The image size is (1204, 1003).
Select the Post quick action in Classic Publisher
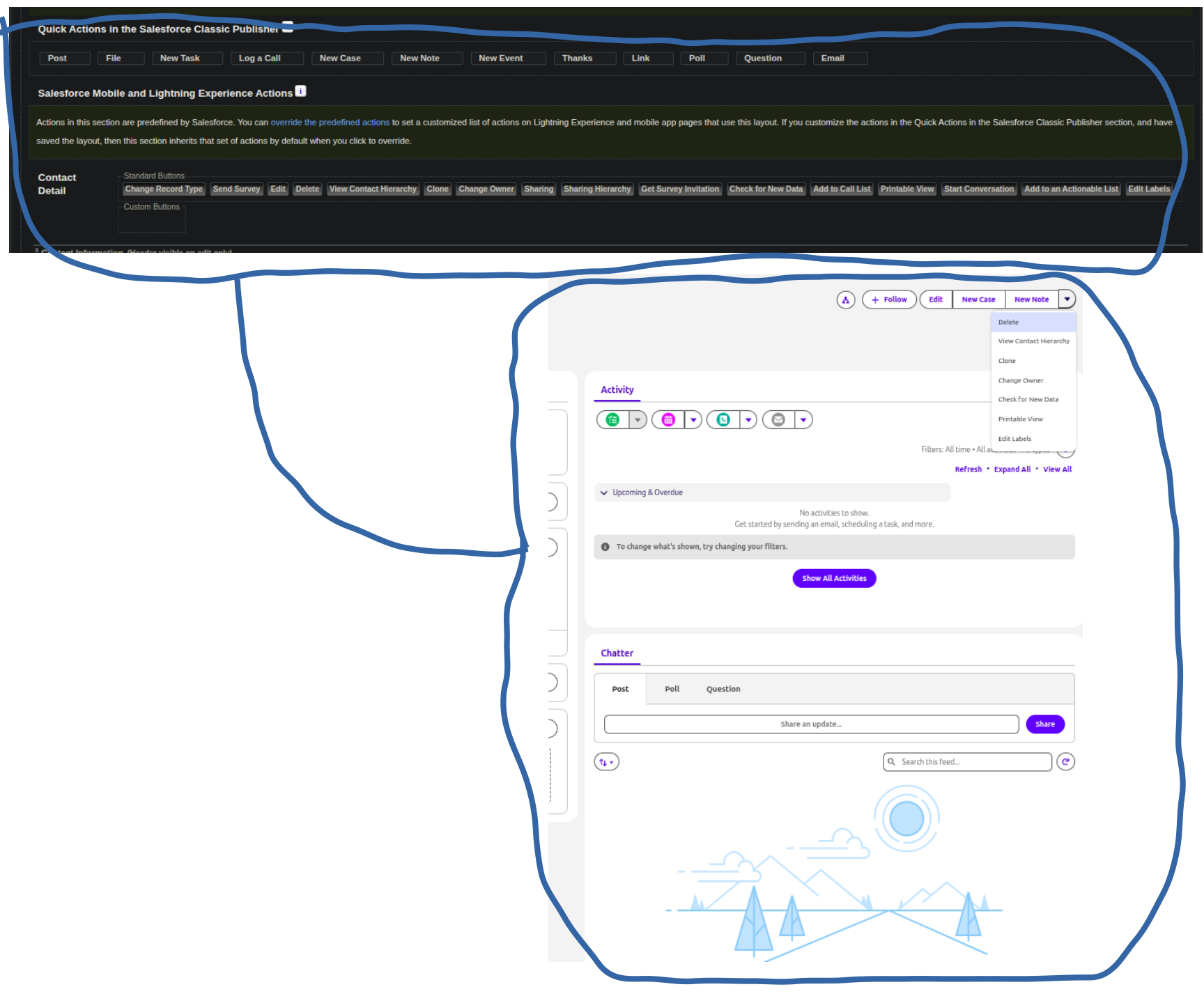point(65,59)
